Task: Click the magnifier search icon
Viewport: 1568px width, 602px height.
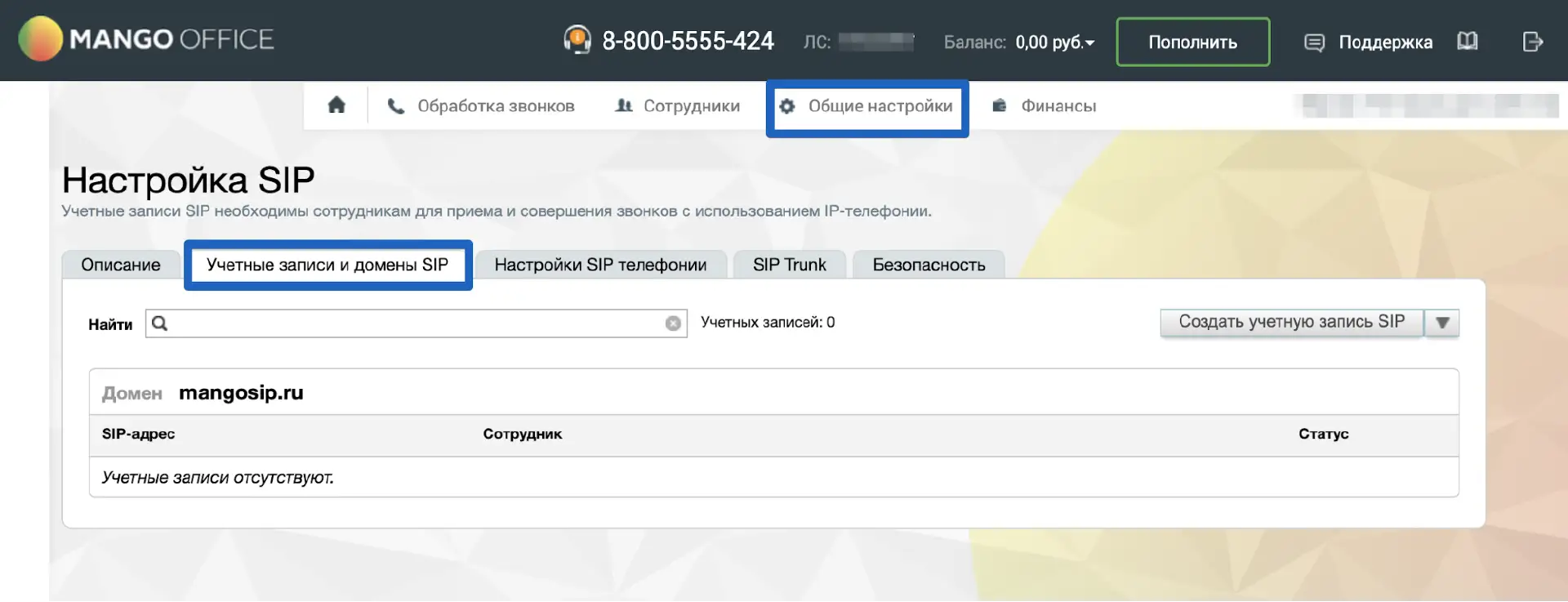Action: pyautogui.click(x=160, y=323)
